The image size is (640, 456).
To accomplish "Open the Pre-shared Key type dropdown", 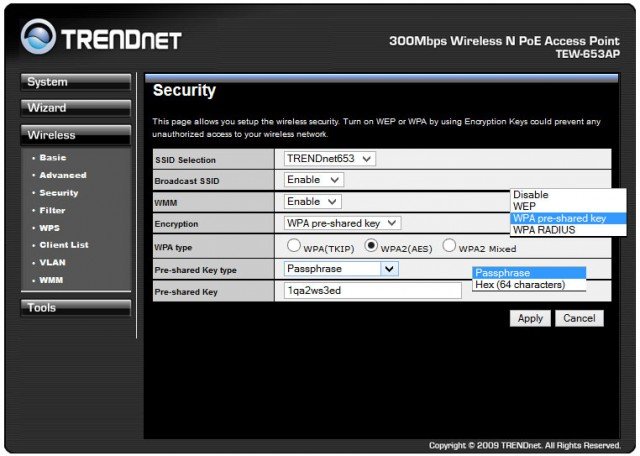I will [340, 268].
